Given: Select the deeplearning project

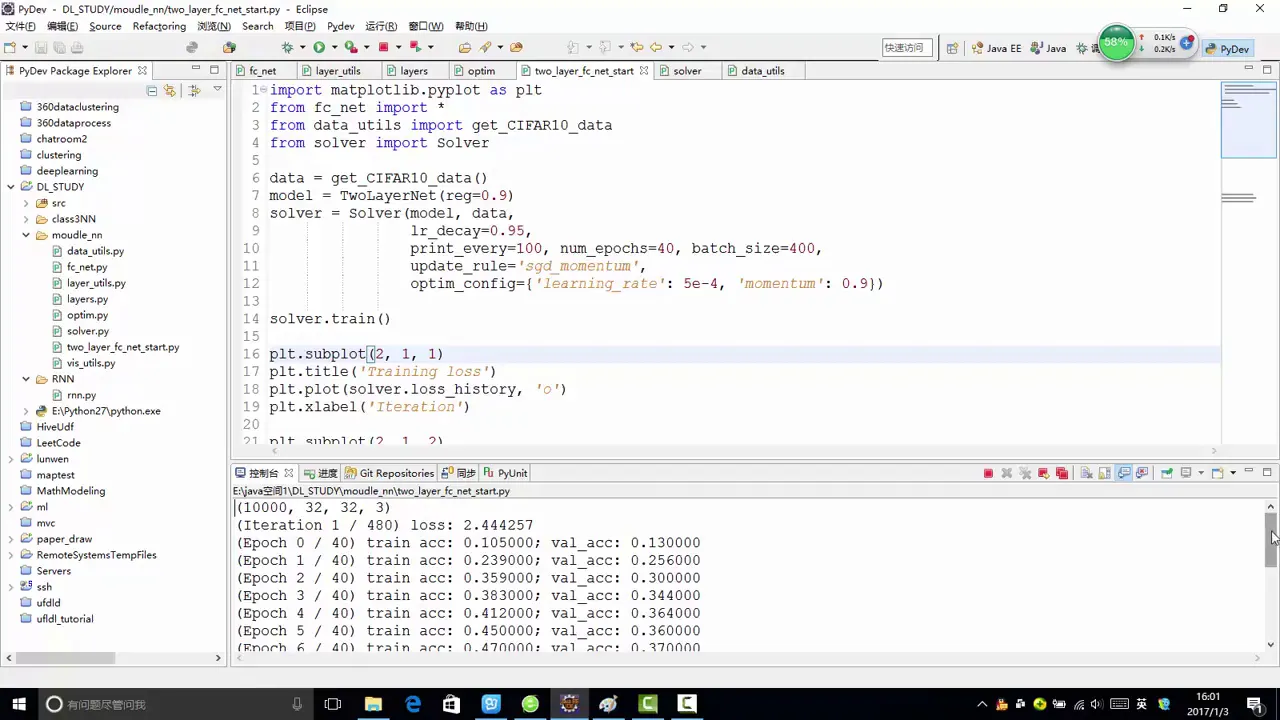Looking at the screenshot, I should (x=59, y=171).
